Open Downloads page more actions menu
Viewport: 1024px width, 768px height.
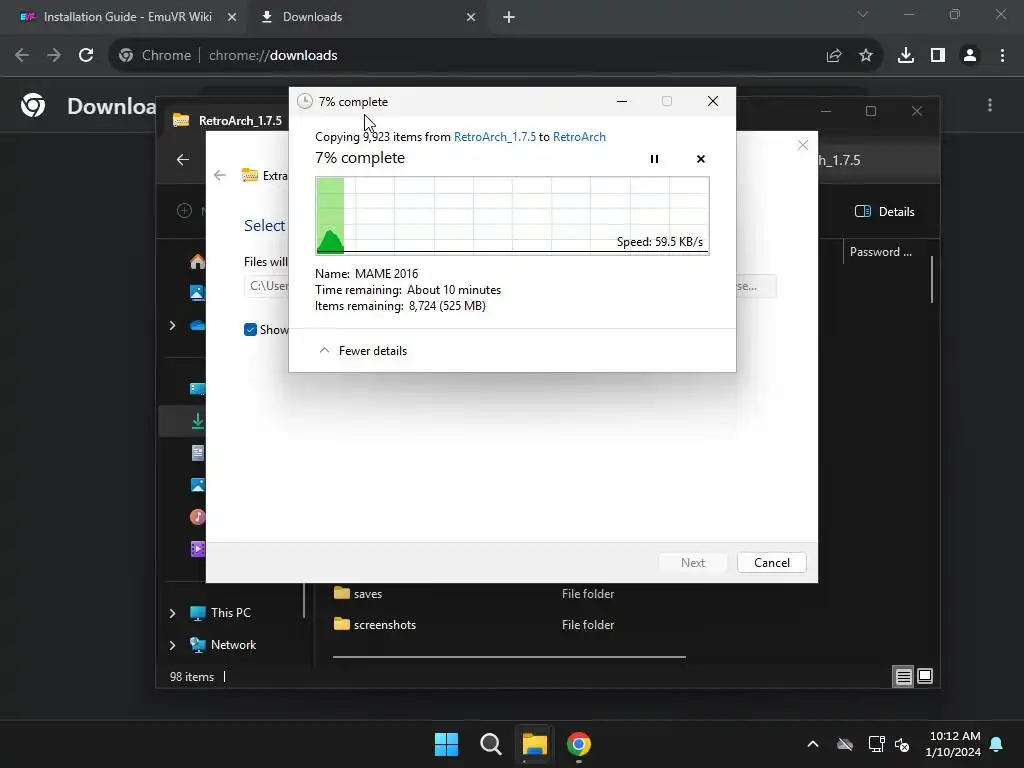(x=990, y=105)
